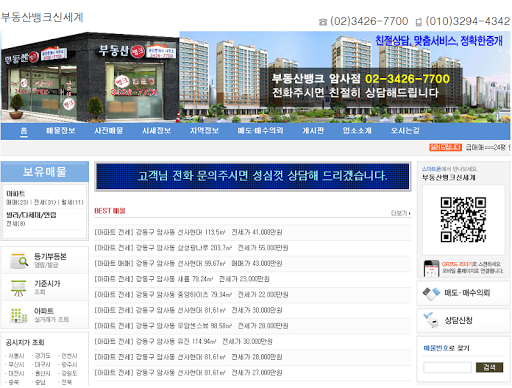Click the 매도·매수의뢰 tag icon
The width and height of the screenshot is (512, 388).
[x=431, y=294]
